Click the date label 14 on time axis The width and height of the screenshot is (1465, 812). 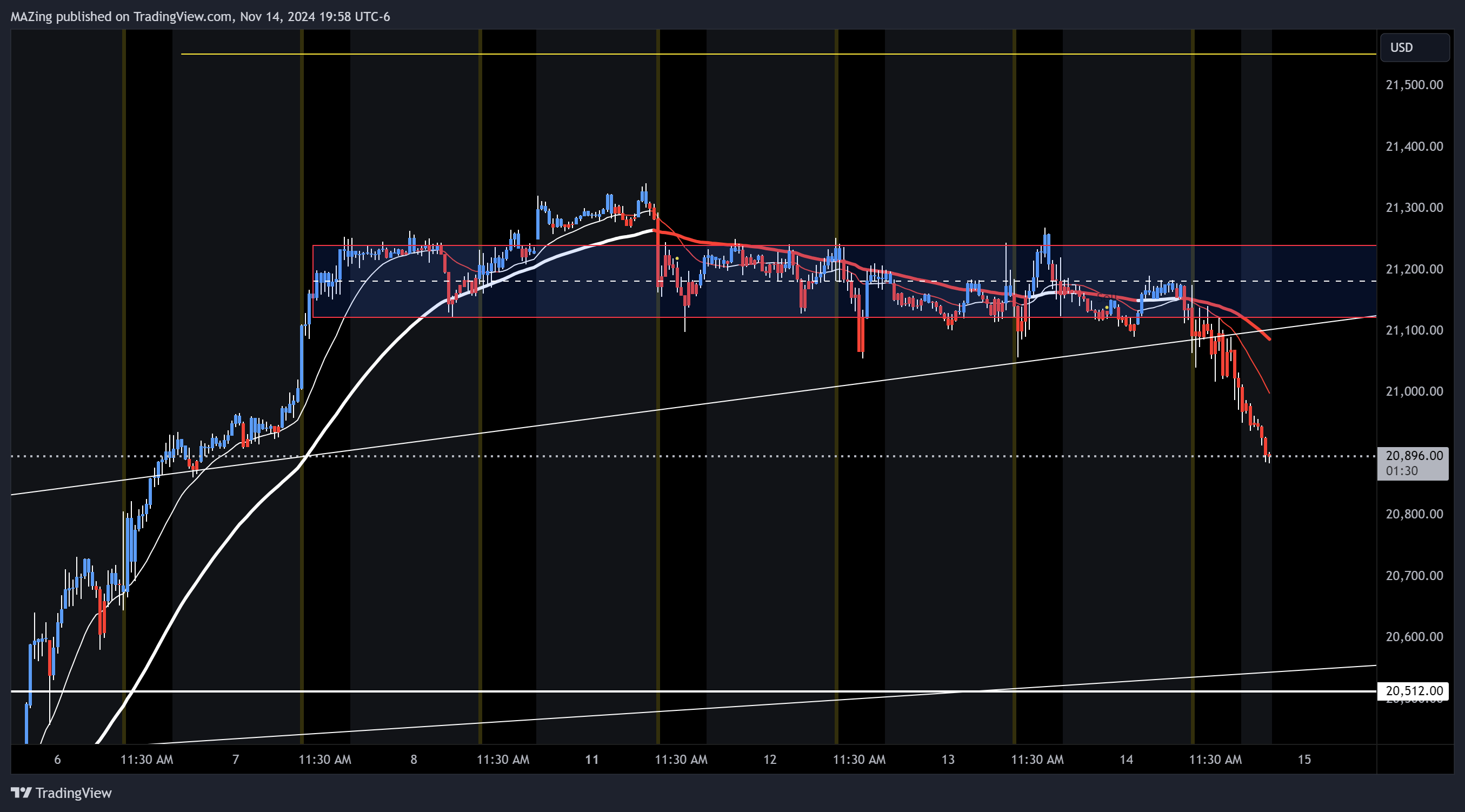1126,759
